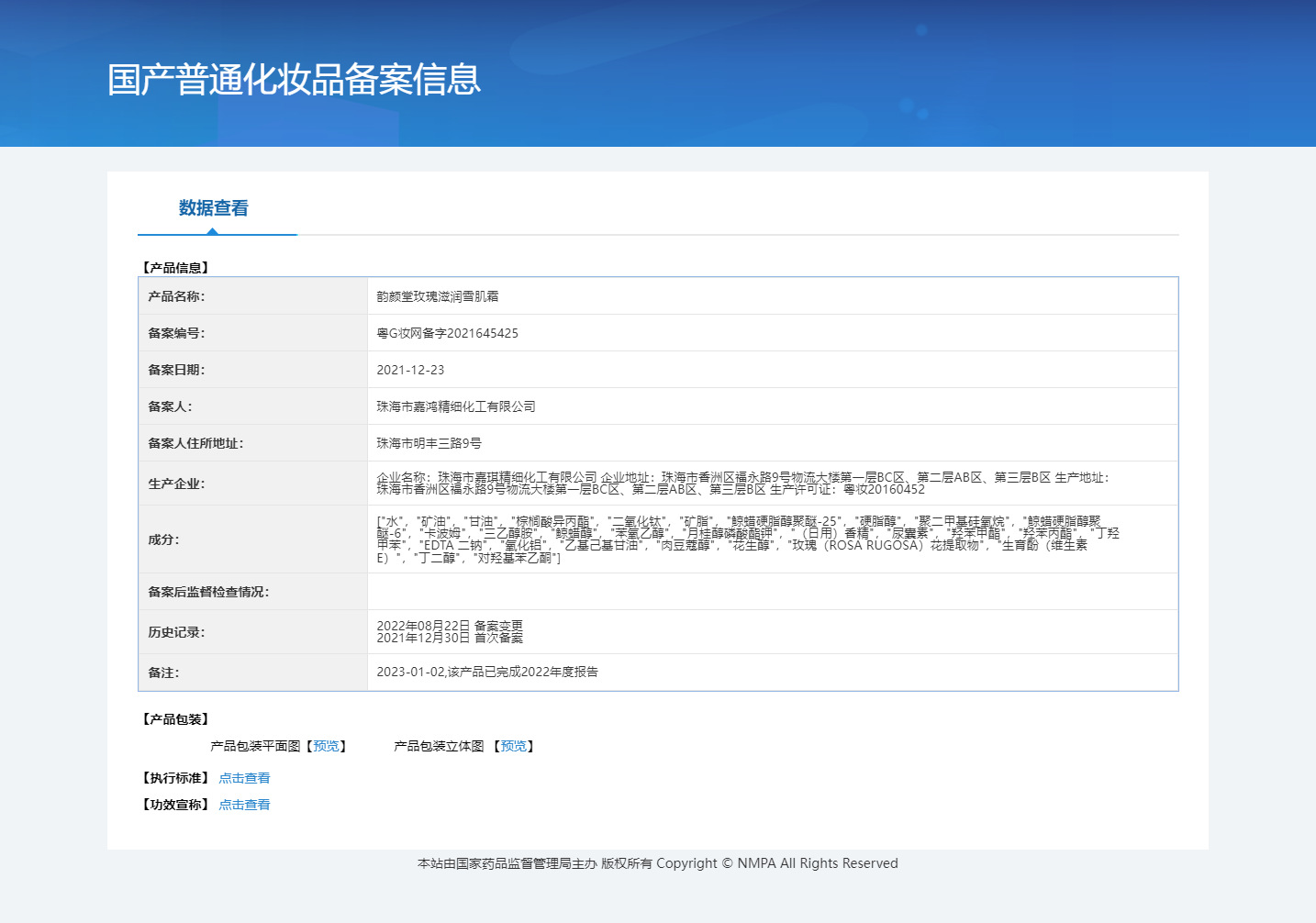Open 预览 link for 产品包装平面图
1316x923 pixels.
pos(326,746)
